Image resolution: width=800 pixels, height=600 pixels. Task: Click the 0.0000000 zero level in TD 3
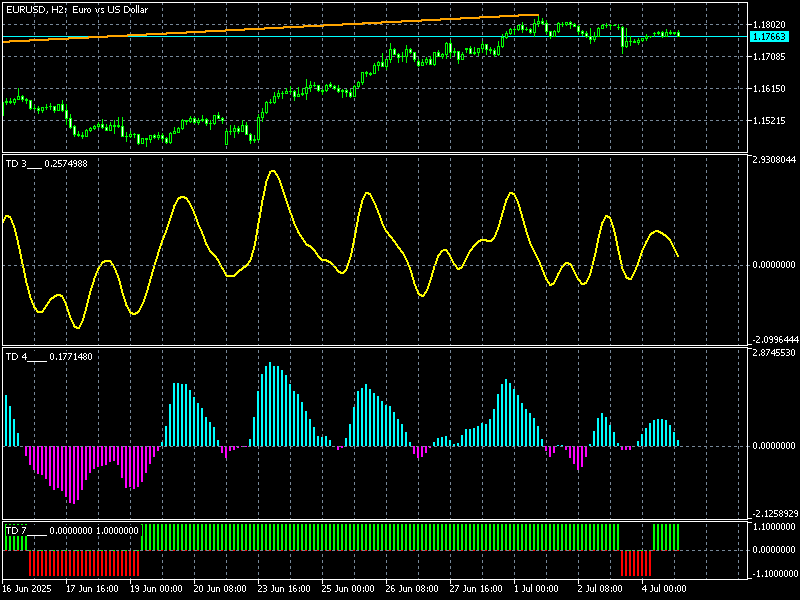(773, 265)
